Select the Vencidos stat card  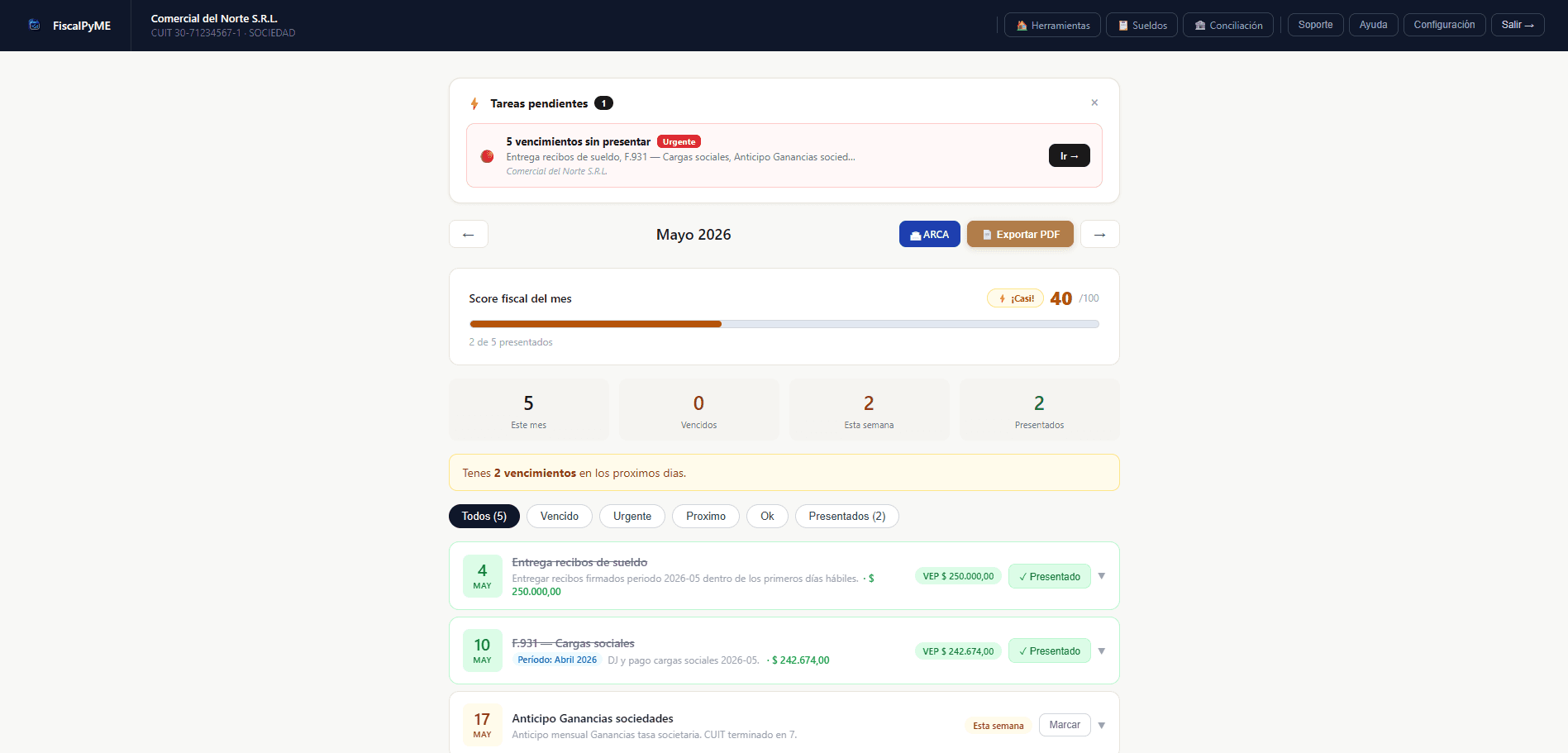(699, 410)
